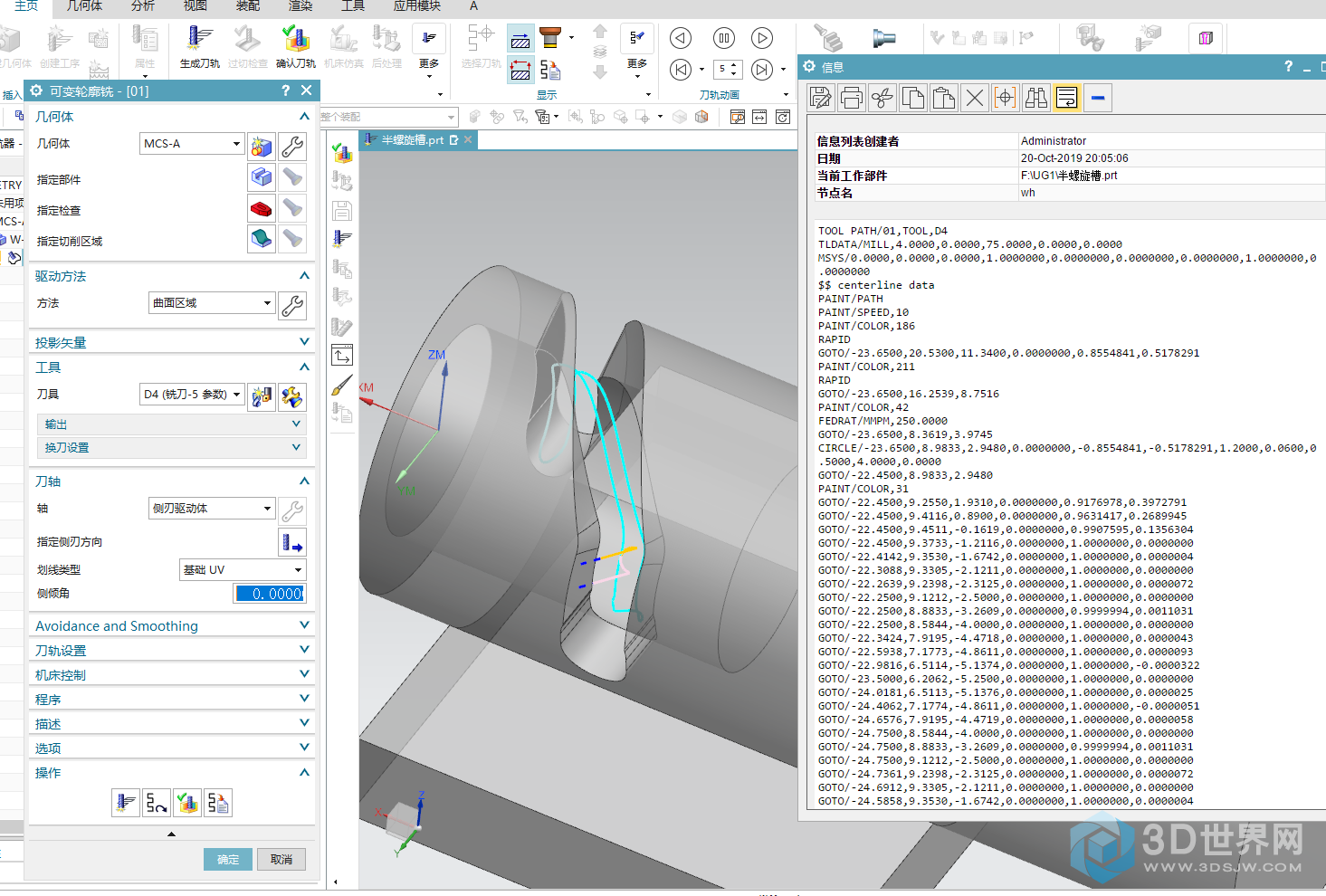Click new geometry icon beside MCS-A

(x=262, y=147)
